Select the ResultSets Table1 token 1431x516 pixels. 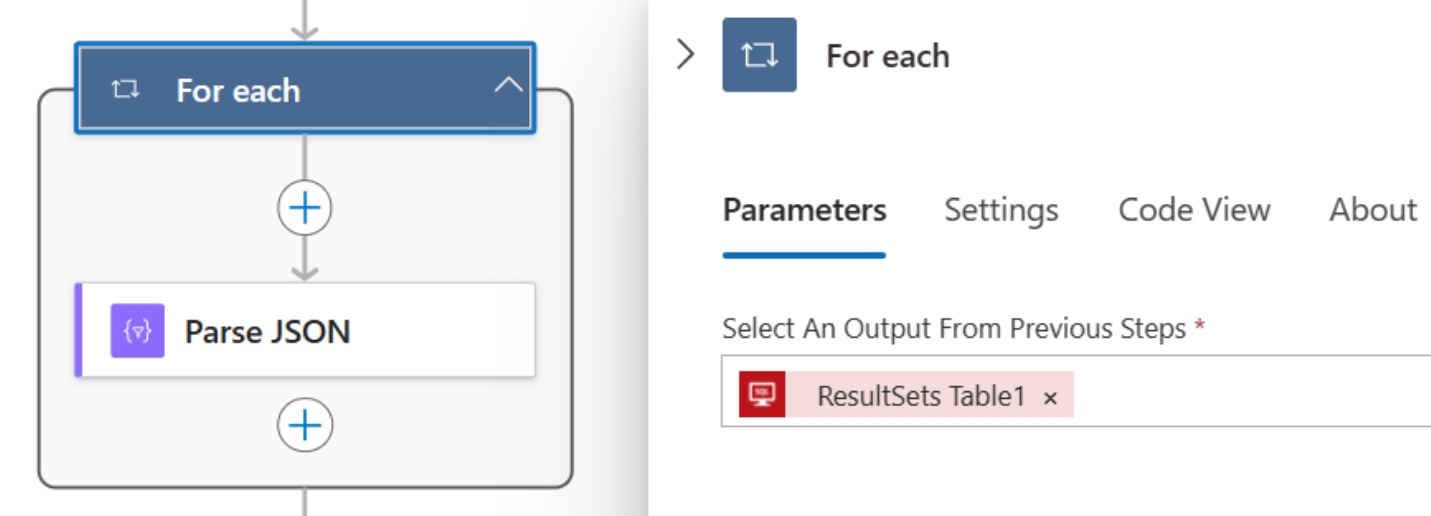(x=921, y=396)
